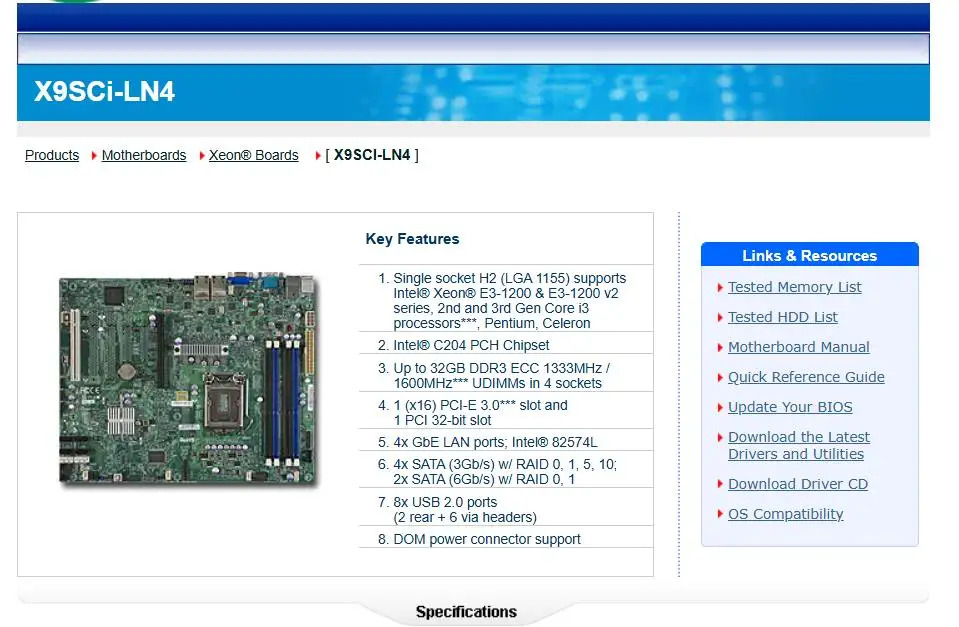The image size is (959, 627).
Task: Click the Key Features heading
Action: pyautogui.click(x=412, y=239)
